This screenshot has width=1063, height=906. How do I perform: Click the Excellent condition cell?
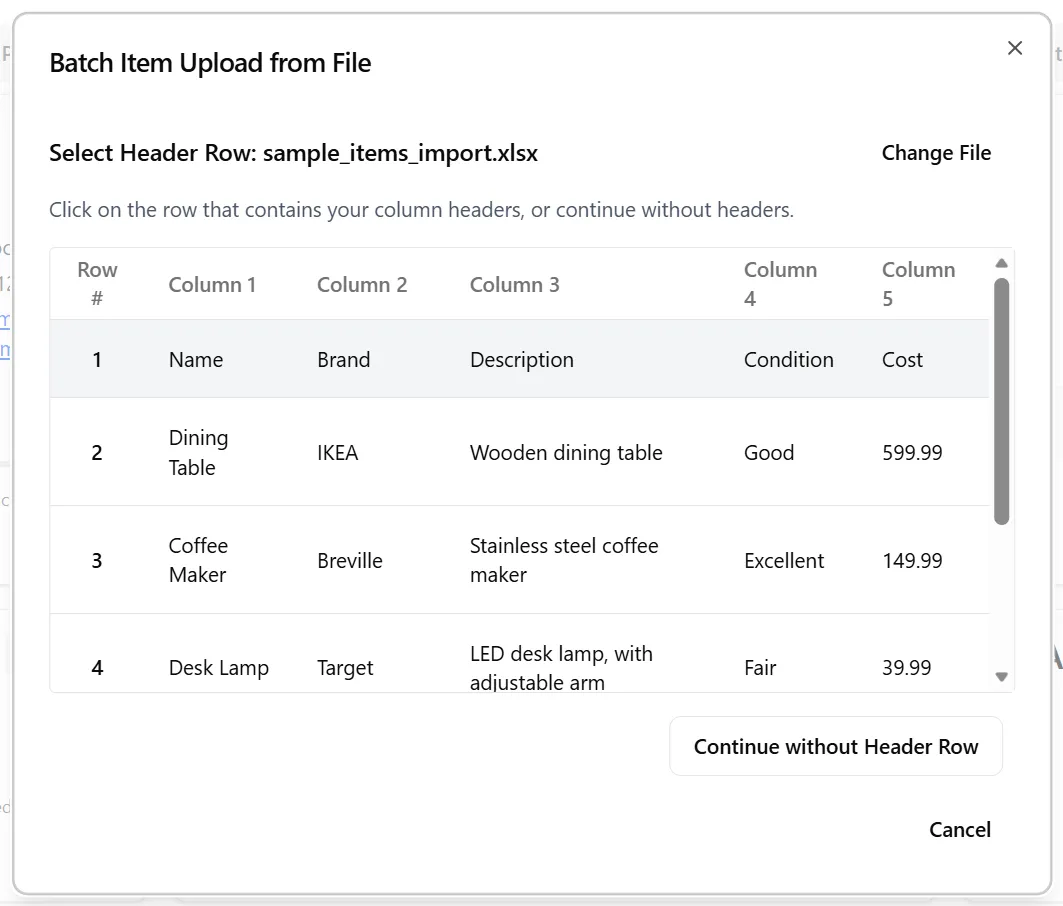pyautogui.click(x=784, y=560)
